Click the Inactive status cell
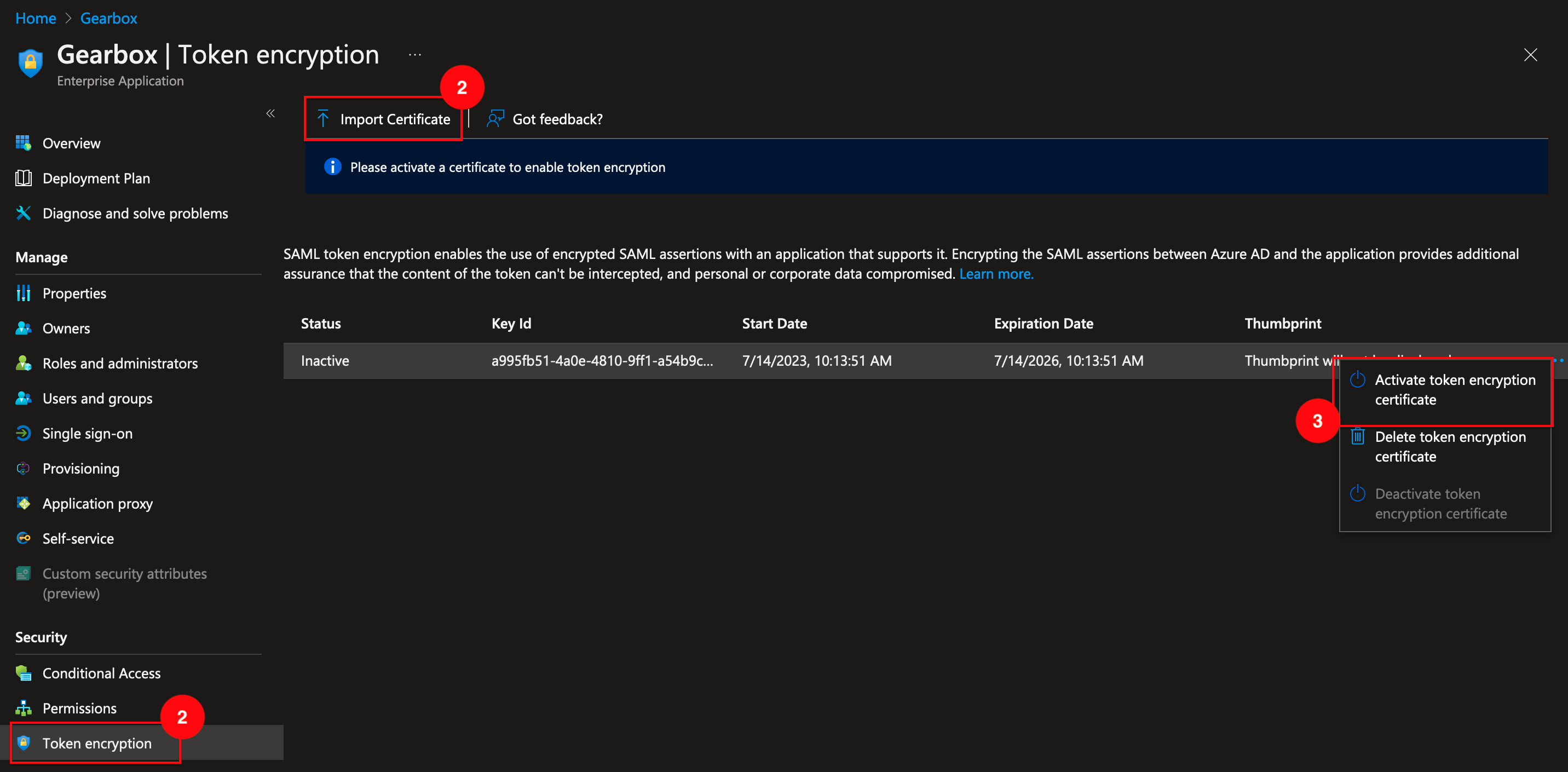The height and width of the screenshot is (772, 1568). [x=325, y=360]
